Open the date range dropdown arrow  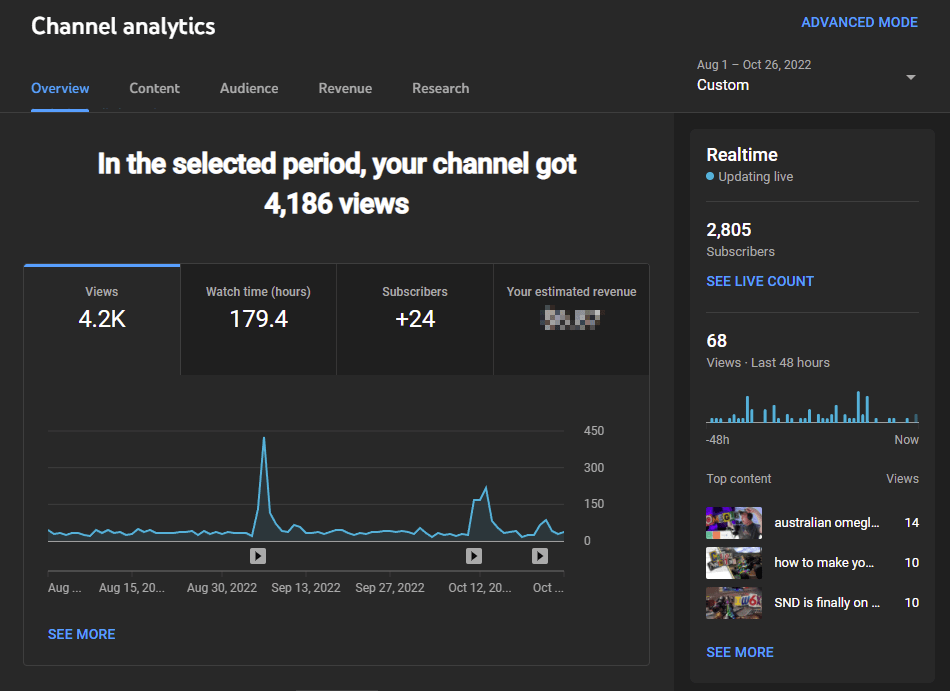[910, 78]
